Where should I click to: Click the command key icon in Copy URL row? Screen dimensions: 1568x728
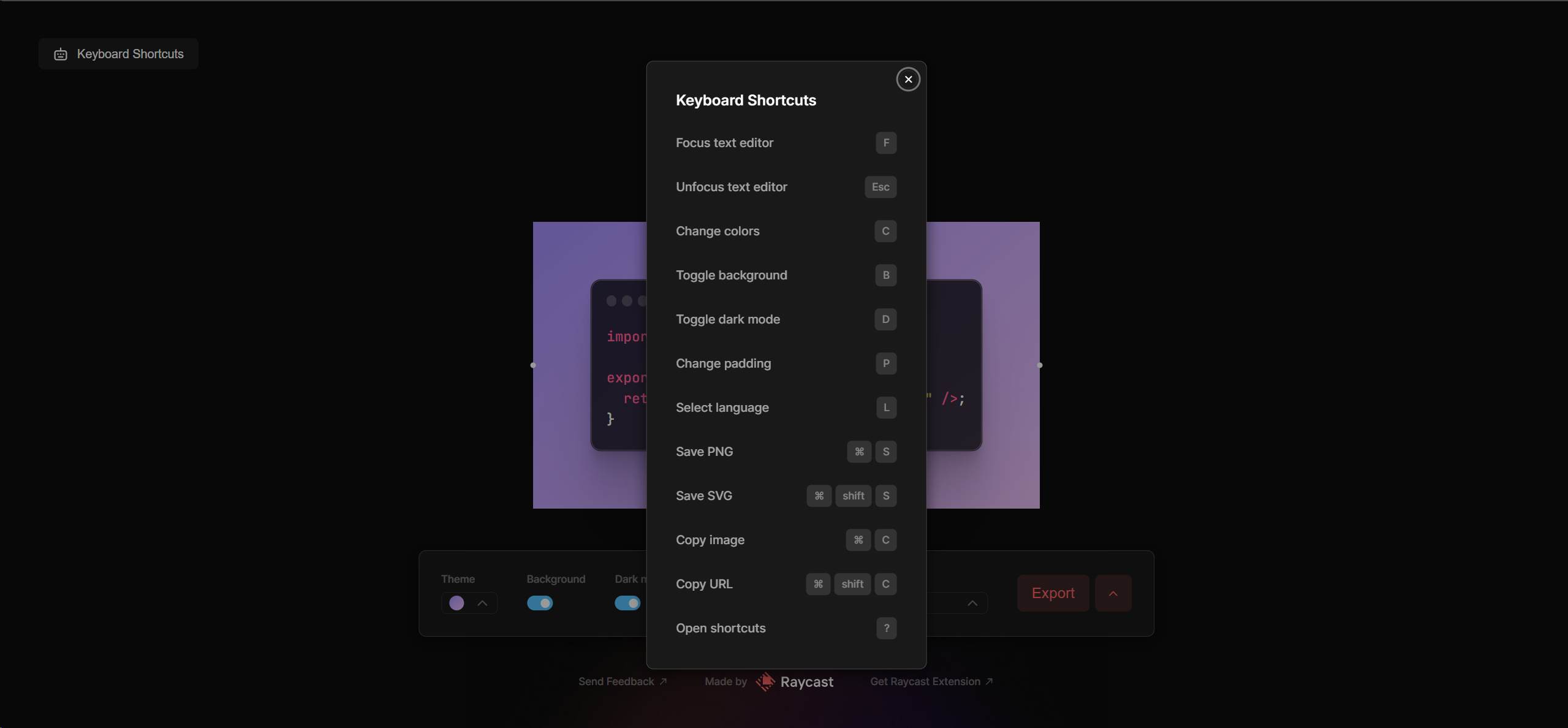click(x=818, y=584)
